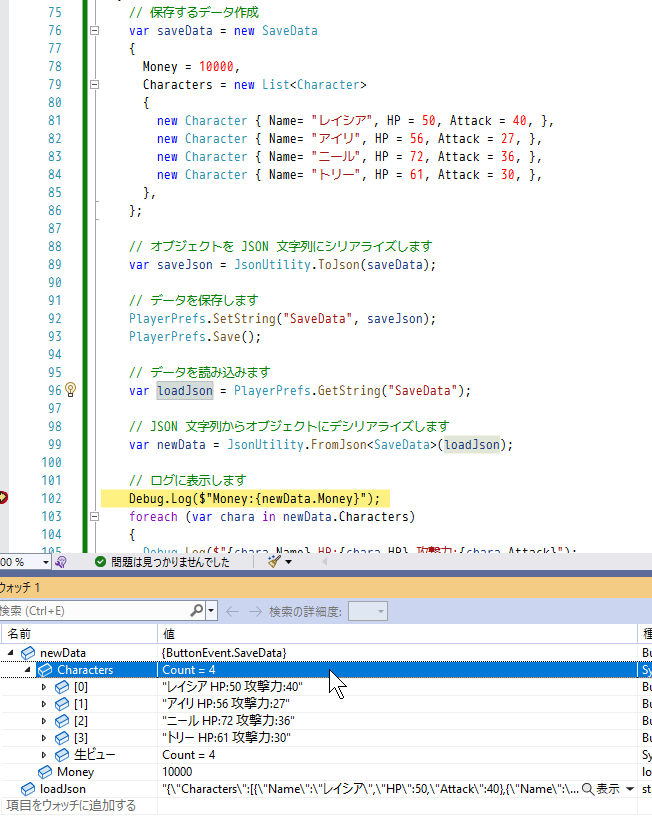Image resolution: width=652 pixels, height=823 pixels.
Task: Click the previous search result arrow
Action: click(x=233, y=611)
